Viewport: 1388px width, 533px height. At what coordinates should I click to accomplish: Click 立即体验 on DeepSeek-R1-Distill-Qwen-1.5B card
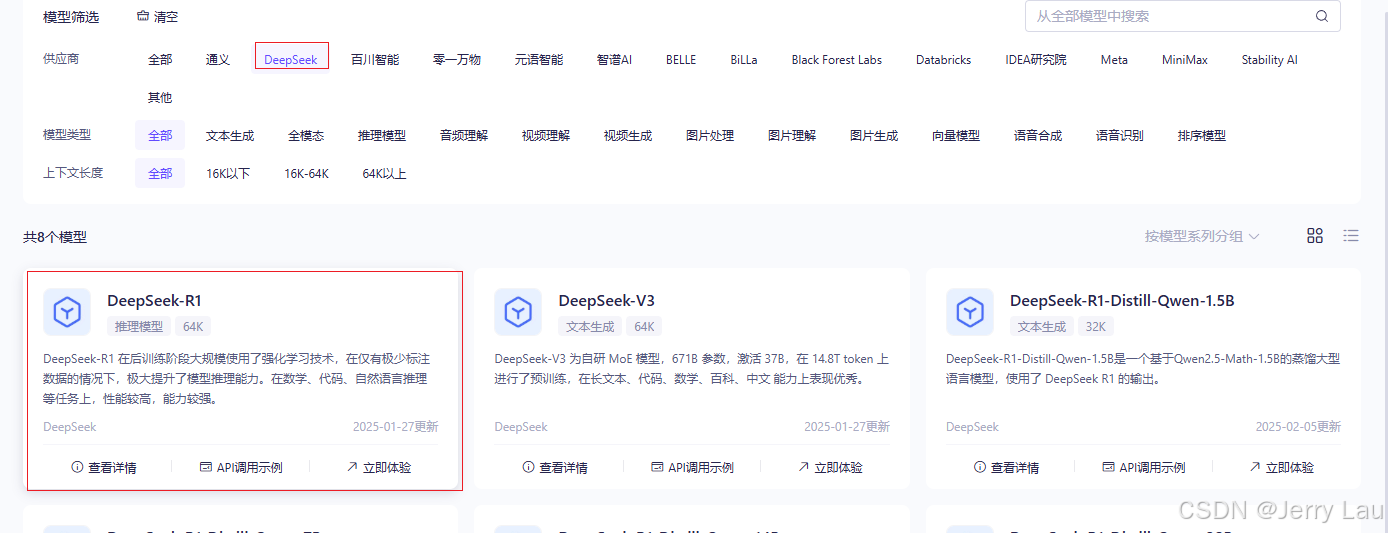coord(1282,467)
